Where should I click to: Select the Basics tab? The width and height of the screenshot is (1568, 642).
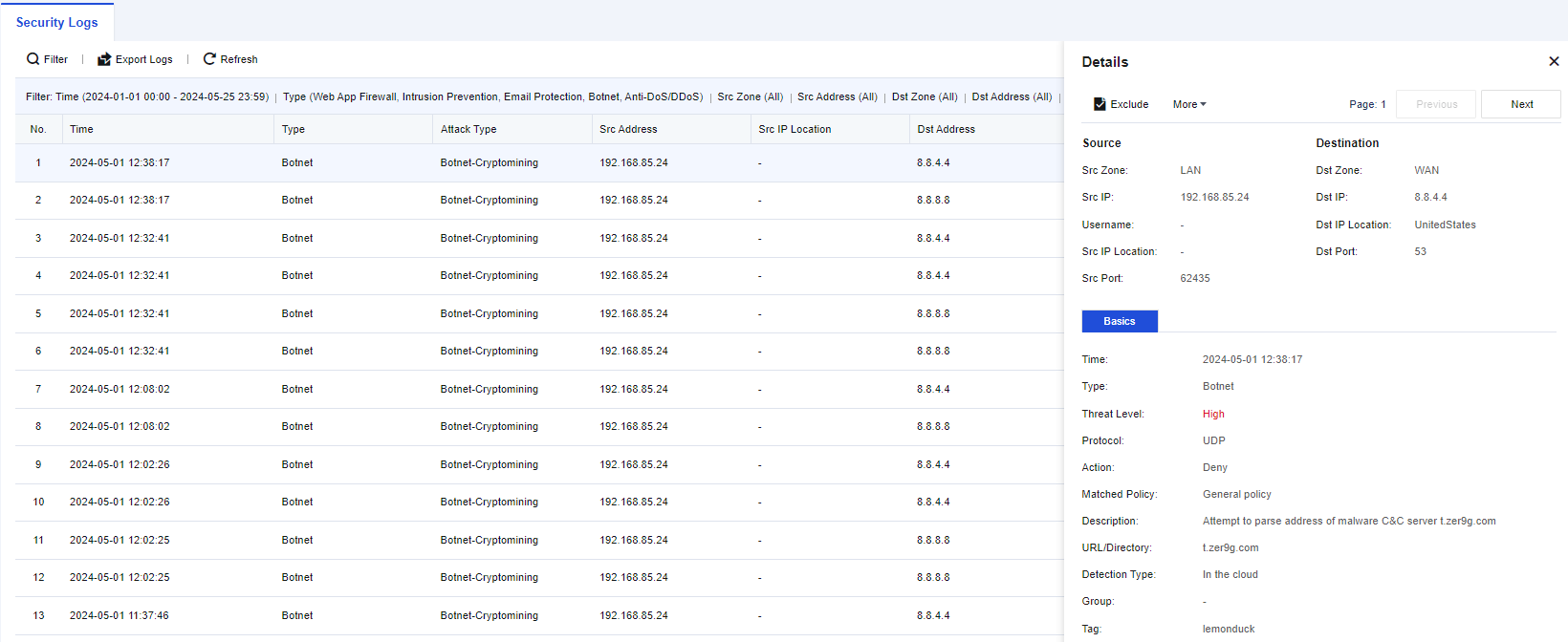click(x=1120, y=321)
